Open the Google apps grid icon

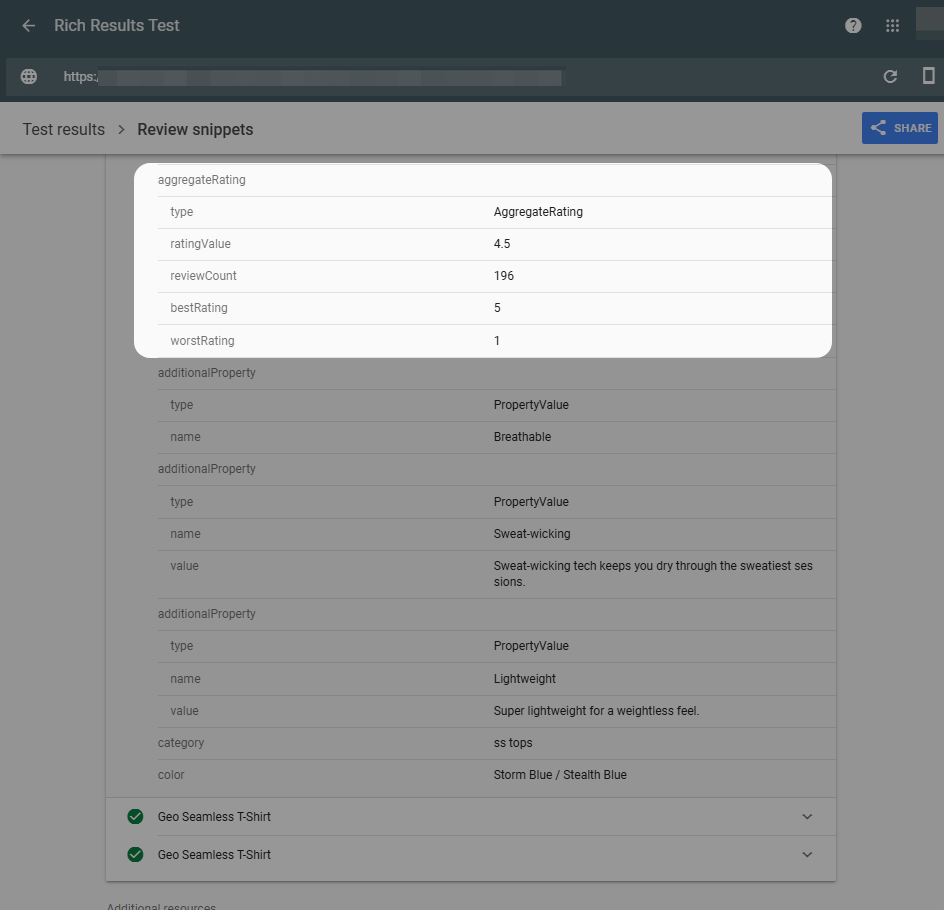tap(893, 26)
